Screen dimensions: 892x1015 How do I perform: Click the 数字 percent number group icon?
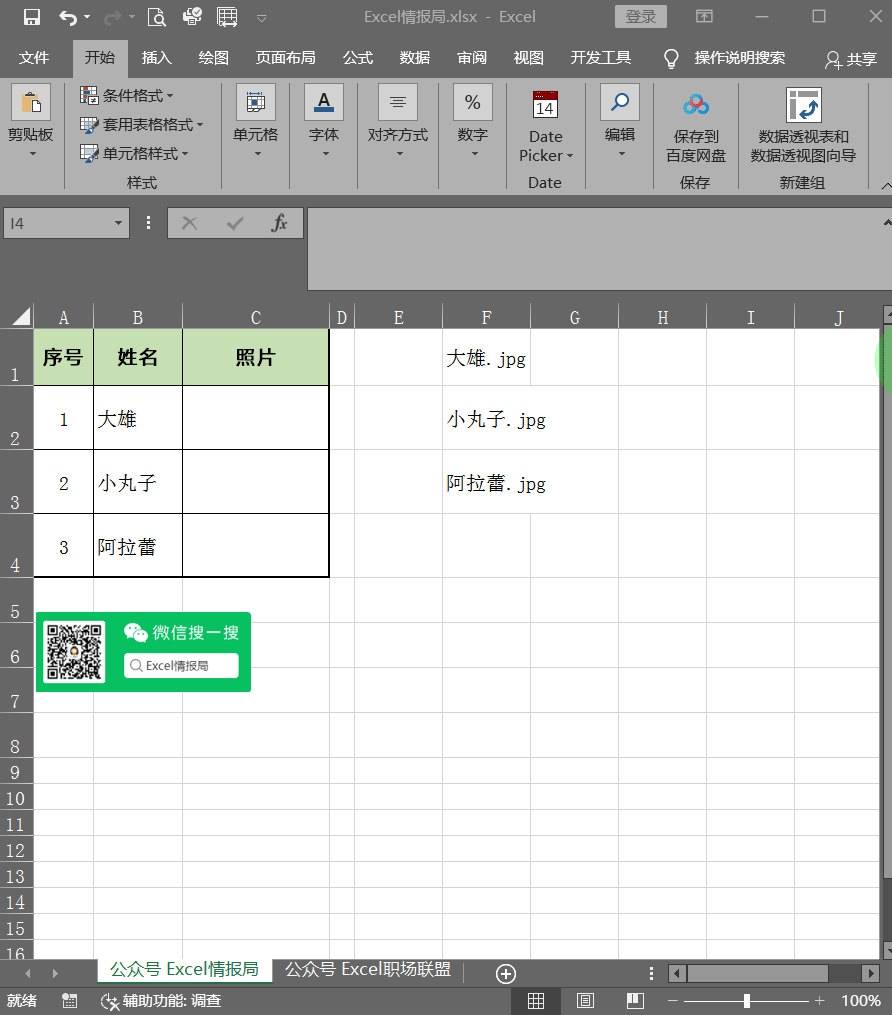473,102
